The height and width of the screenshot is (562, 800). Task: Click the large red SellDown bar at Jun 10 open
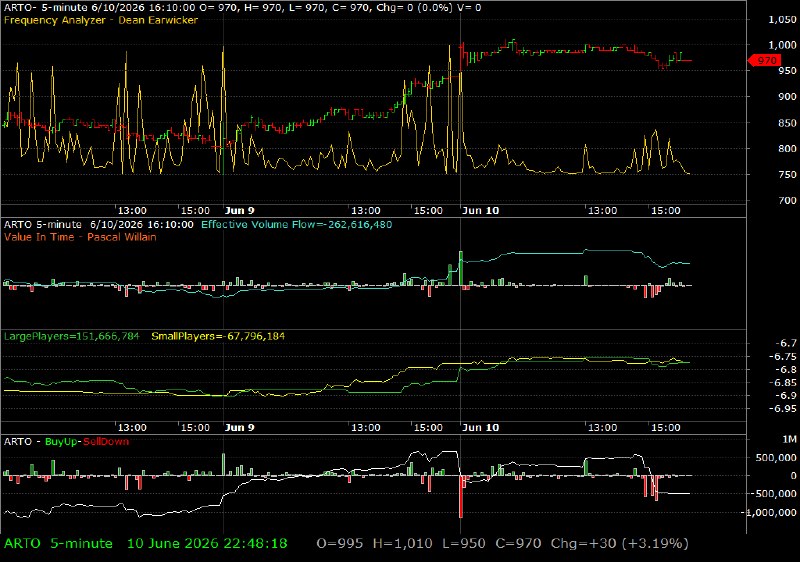click(x=461, y=497)
